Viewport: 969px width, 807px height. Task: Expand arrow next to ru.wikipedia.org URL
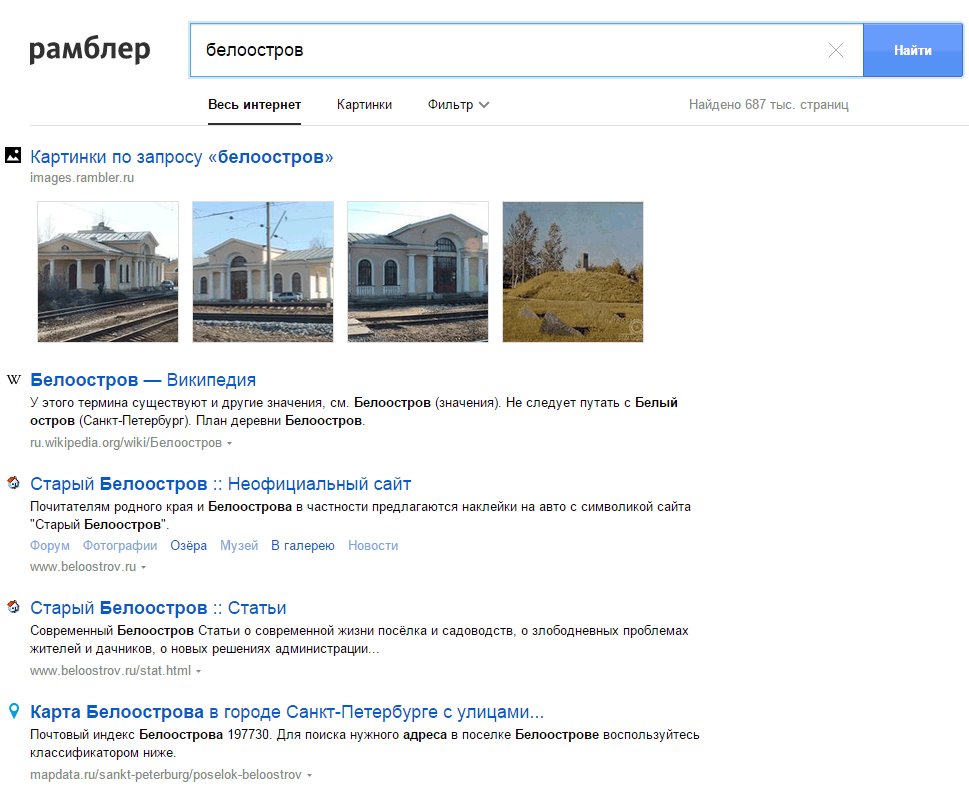[x=230, y=443]
